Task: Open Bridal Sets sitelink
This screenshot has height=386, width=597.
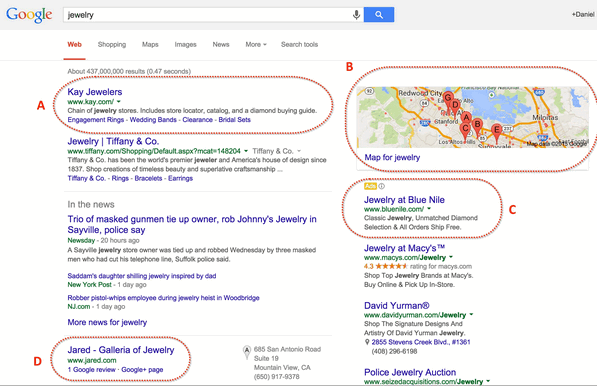Action: (x=235, y=120)
